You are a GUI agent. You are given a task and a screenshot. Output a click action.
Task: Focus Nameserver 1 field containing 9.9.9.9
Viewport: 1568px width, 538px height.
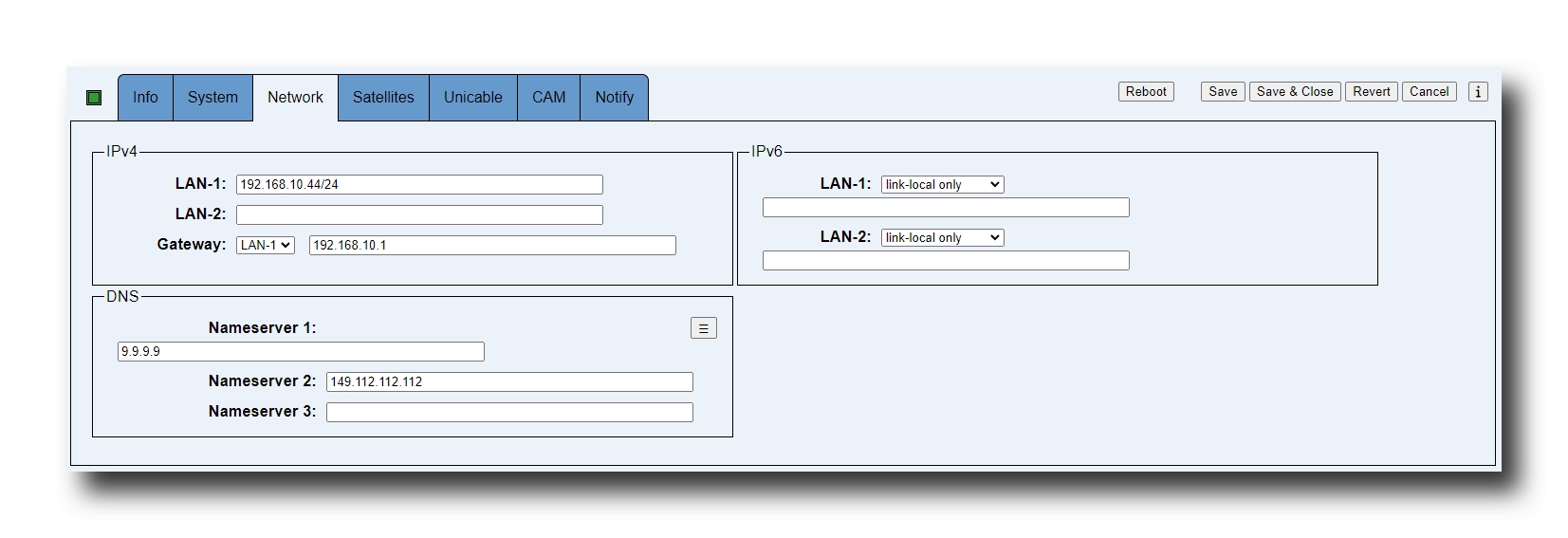pyautogui.click(x=301, y=352)
